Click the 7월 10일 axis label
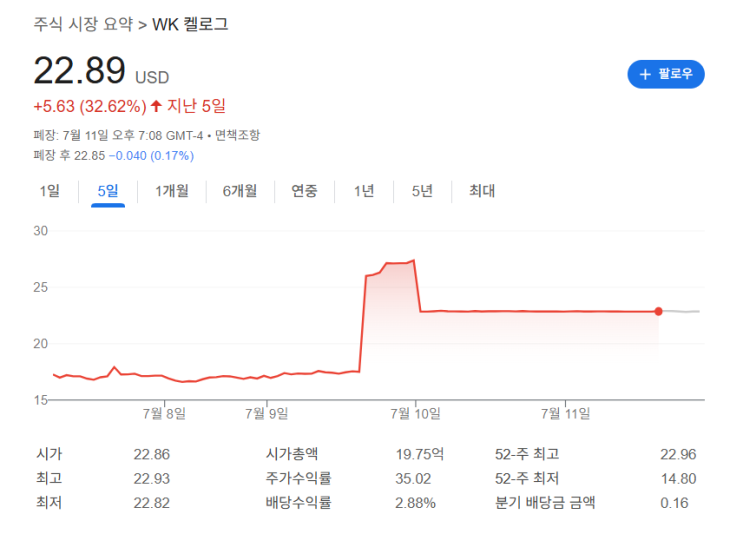The height and width of the screenshot is (534, 743). pyautogui.click(x=416, y=414)
